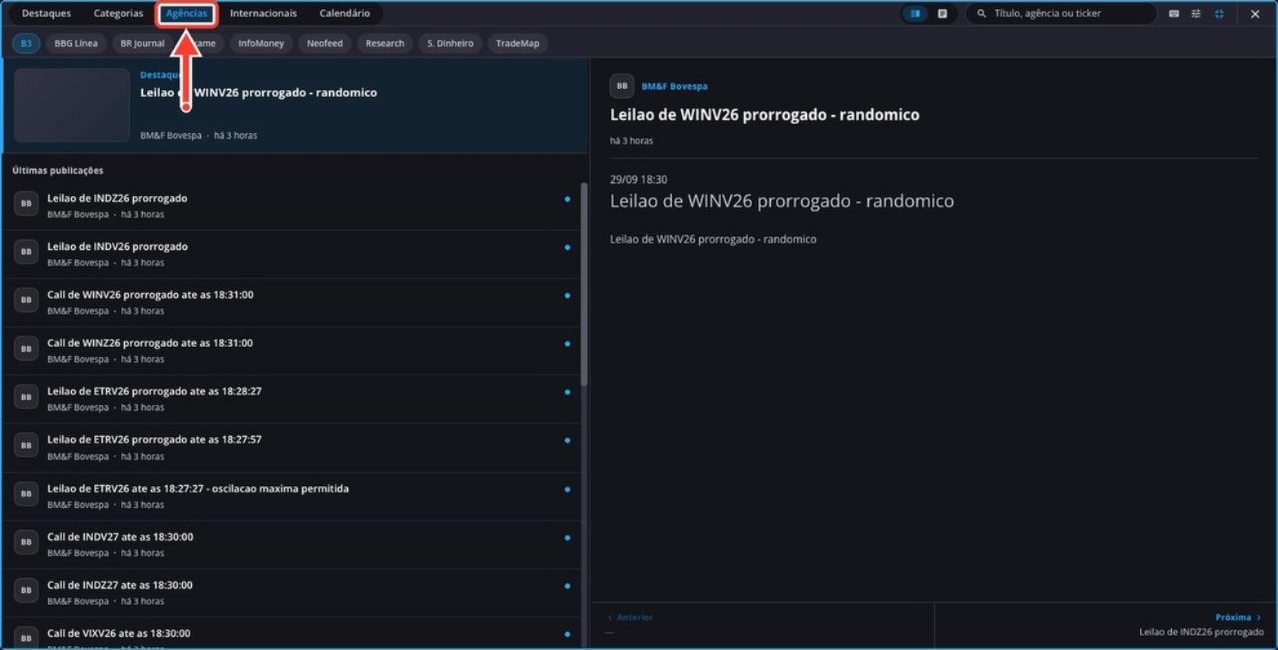Open Call de WINV26 prorrogado ate as 18:31:00

pos(291,302)
